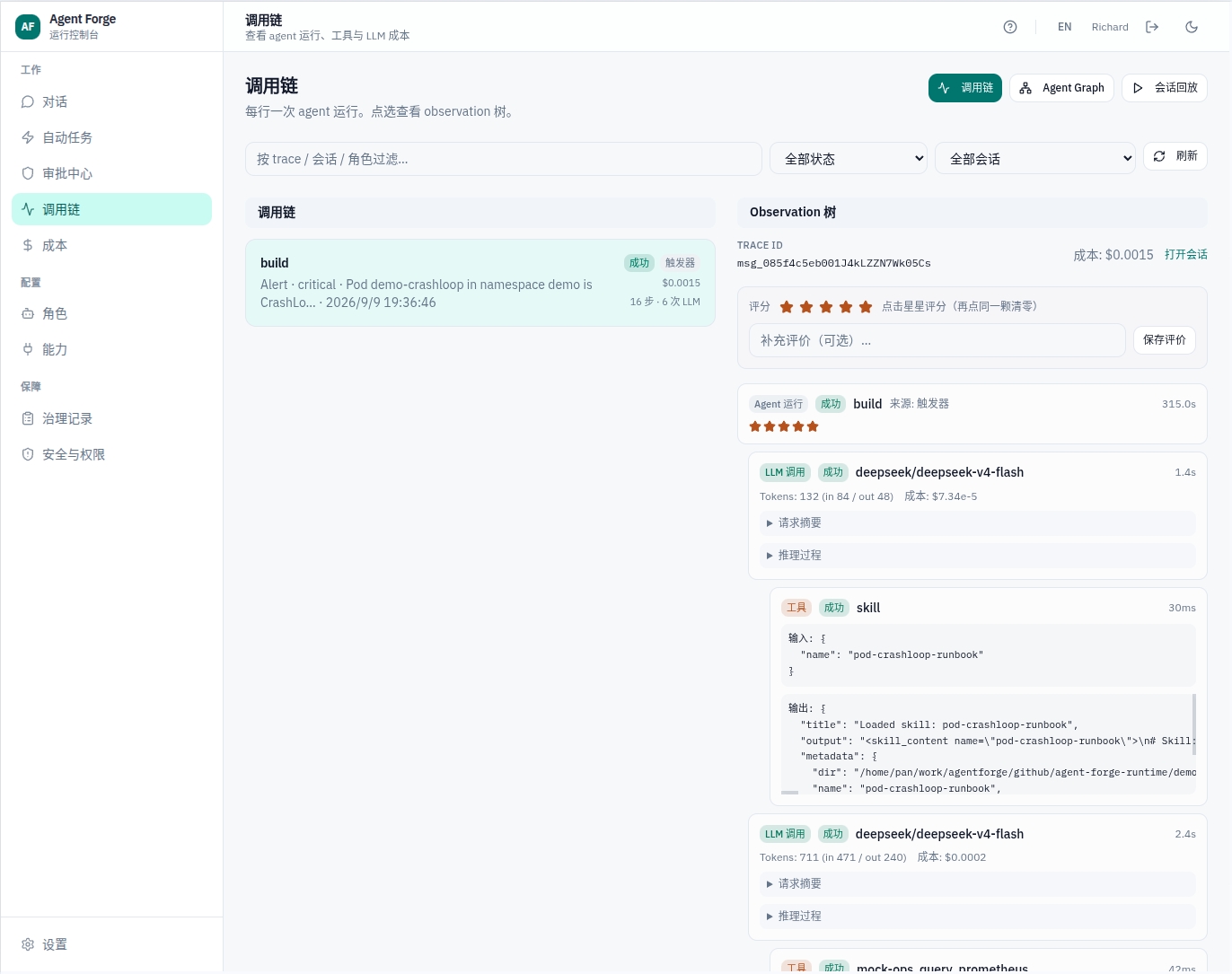Switch to the 会话回放 view
This screenshot has width=1232, height=974.
point(1165,88)
